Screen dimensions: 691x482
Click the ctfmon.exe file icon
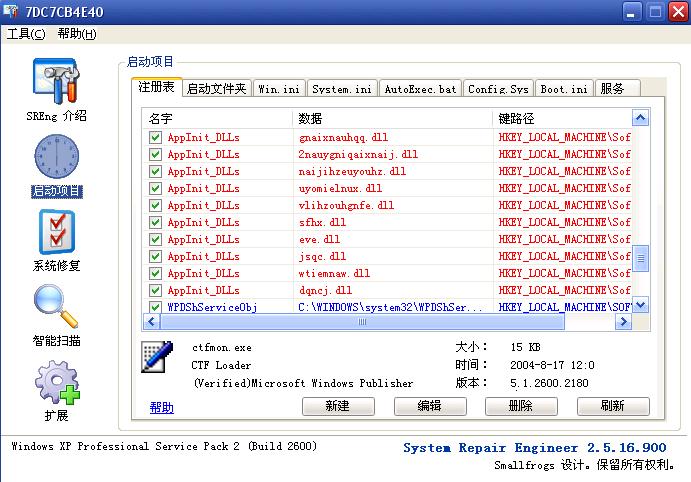(157, 356)
